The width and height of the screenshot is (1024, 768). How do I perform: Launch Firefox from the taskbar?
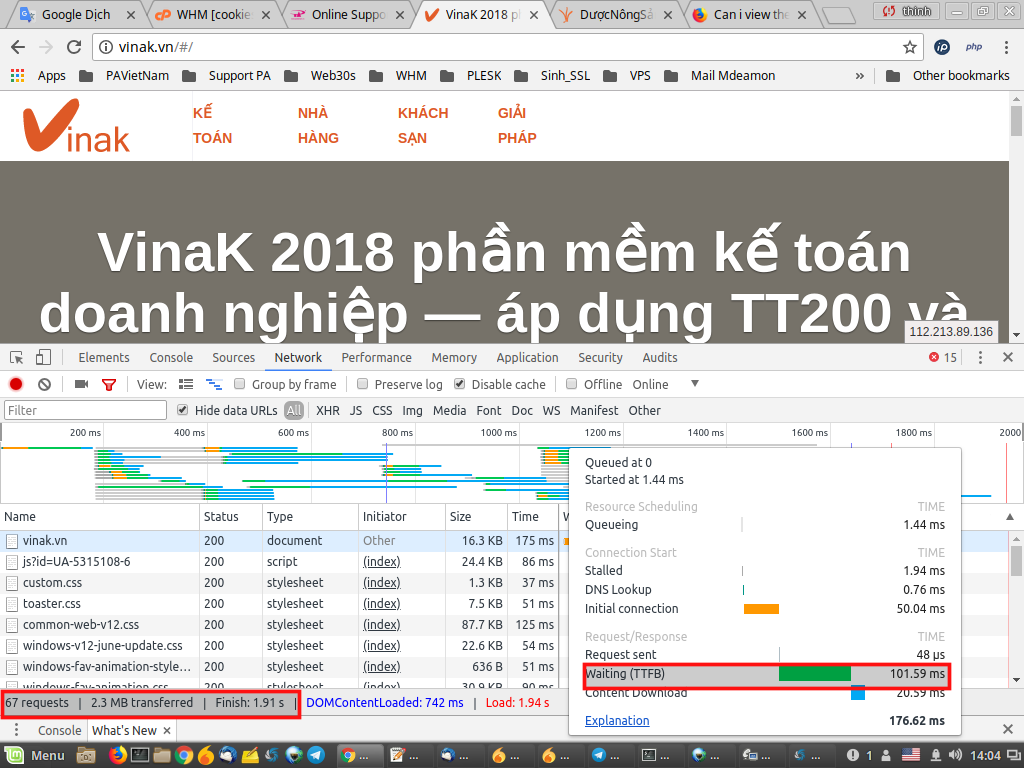[x=118, y=756]
